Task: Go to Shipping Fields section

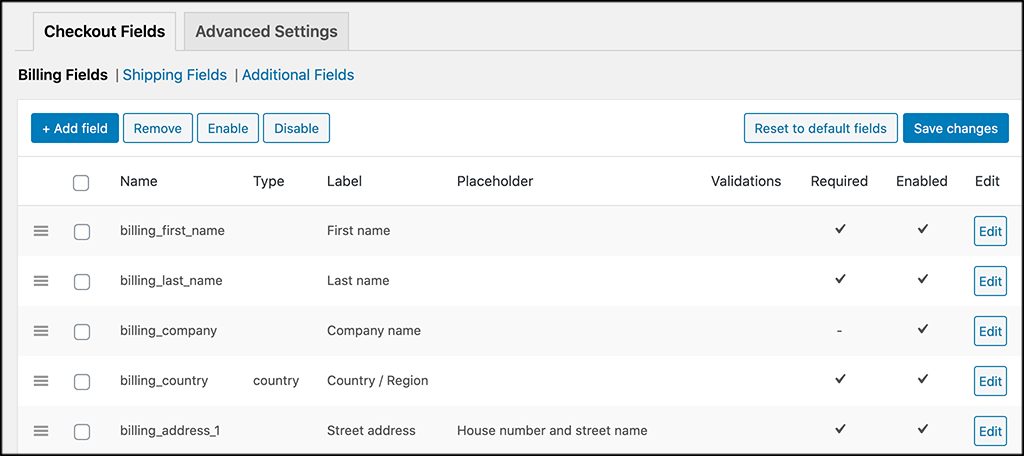Action: coord(174,75)
